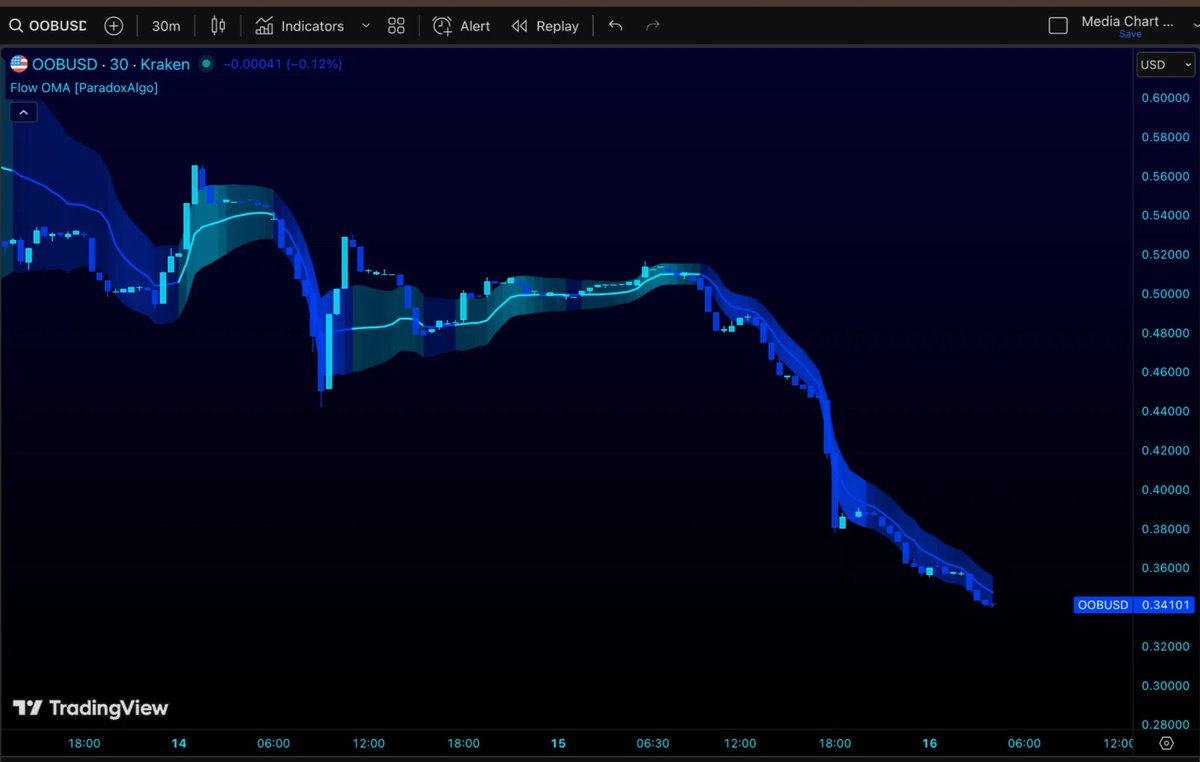Viewport: 1200px width, 762px height.
Task: Click the 0.60000 price axis label
Action: pos(1165,98)
